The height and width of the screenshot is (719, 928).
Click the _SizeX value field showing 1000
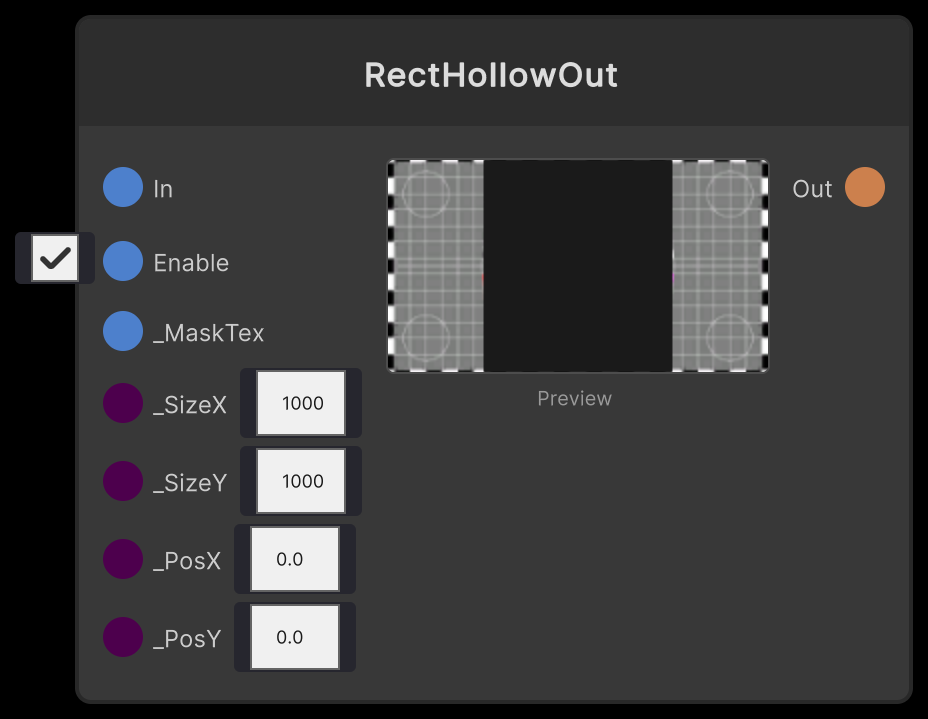300,403
